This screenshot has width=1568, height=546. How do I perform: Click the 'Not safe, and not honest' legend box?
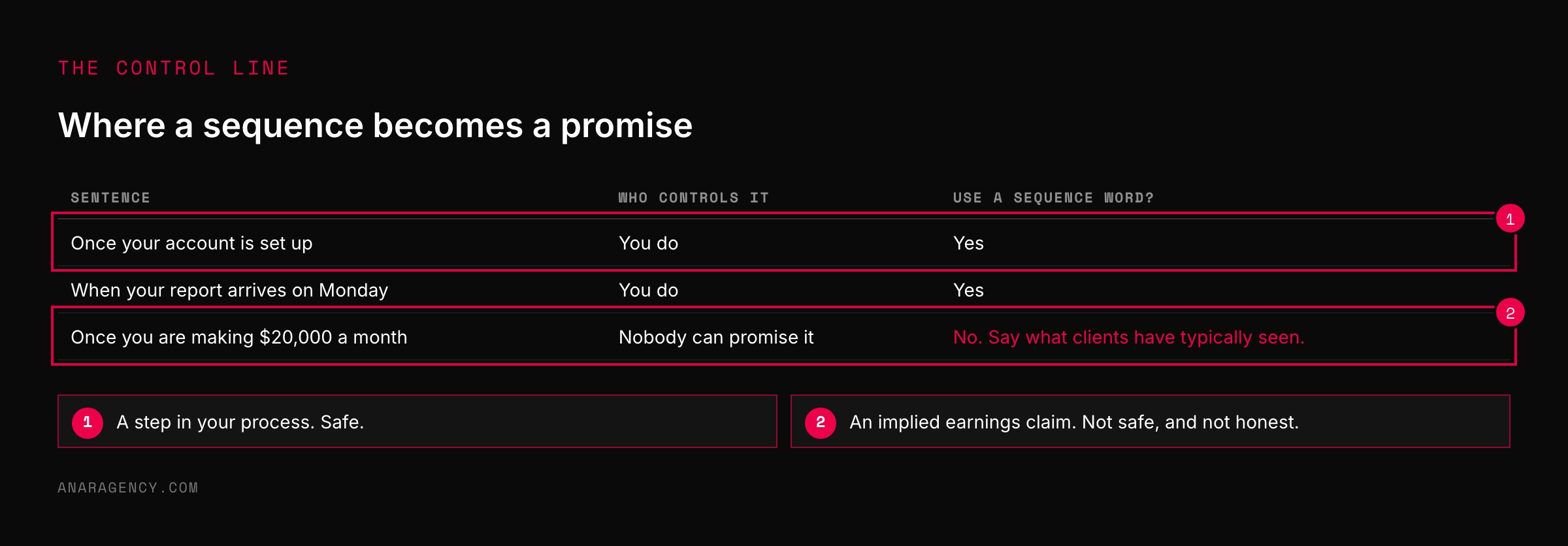(x=1151, y=421)
